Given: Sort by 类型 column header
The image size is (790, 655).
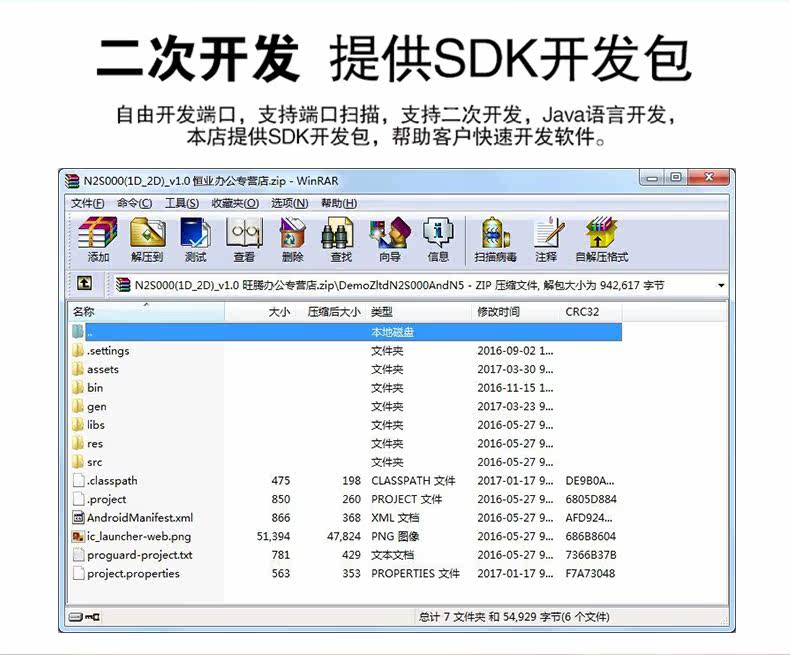Looking at the screenshot, I should (420, 311).
